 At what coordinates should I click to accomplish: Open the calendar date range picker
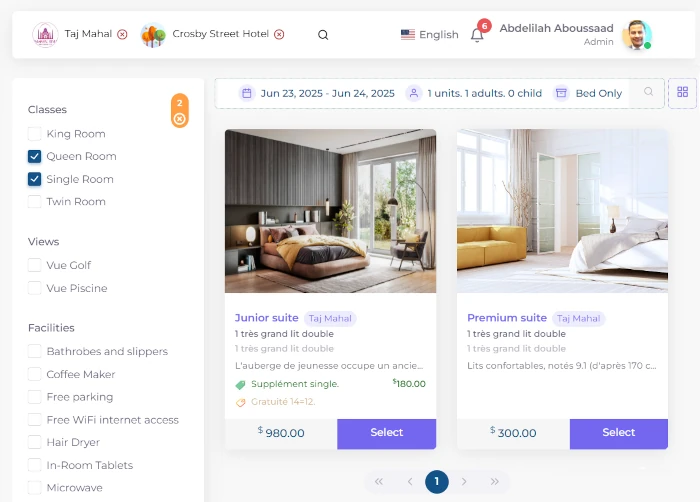tap(318, 93)
